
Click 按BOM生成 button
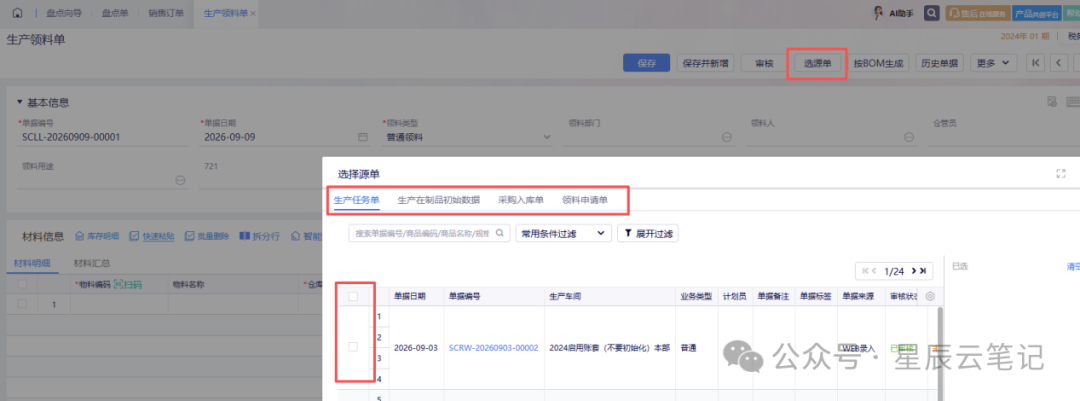(878, 63)
